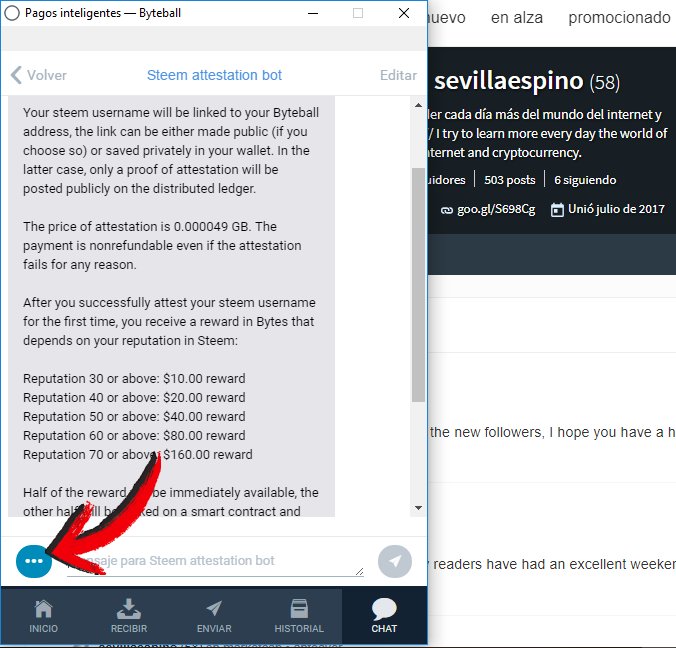The width and height of the screenshot is (676, 648).
Task: Click the Byteball window app icon in the title bar
Action: point(12,13)
